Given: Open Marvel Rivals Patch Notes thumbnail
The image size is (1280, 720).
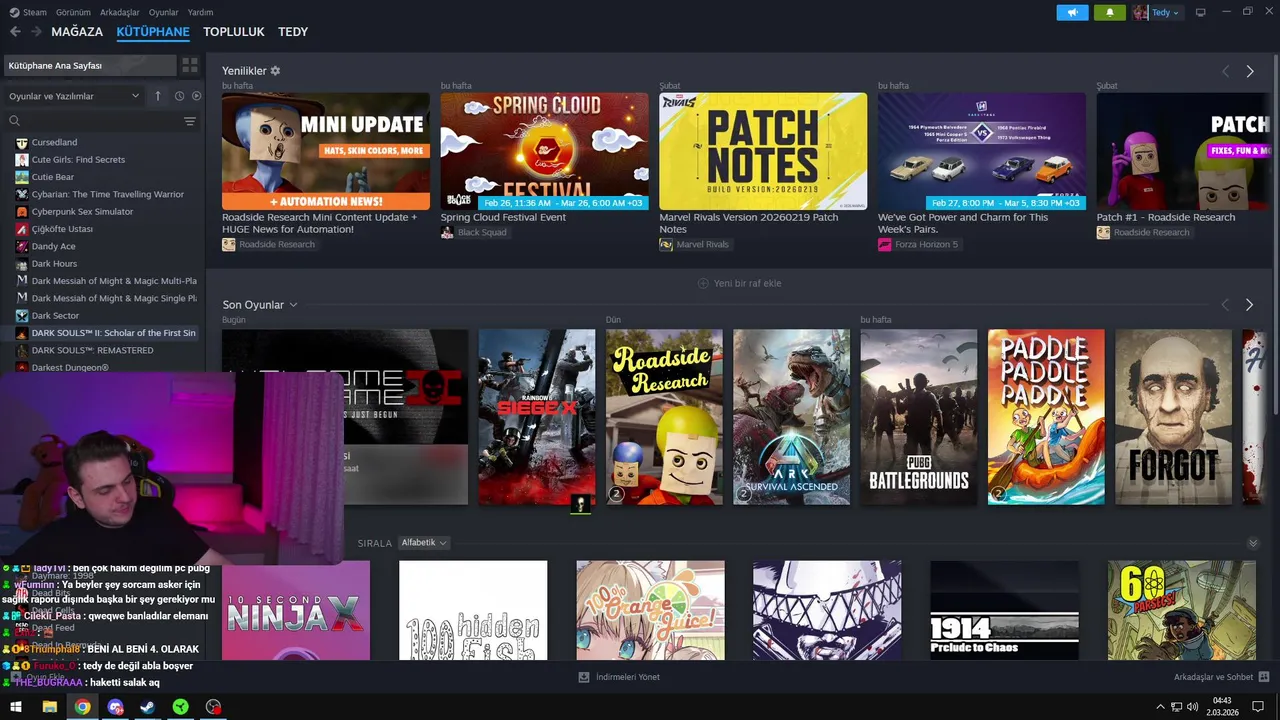Looking at the screenshot, I should [x=763, y=151].
